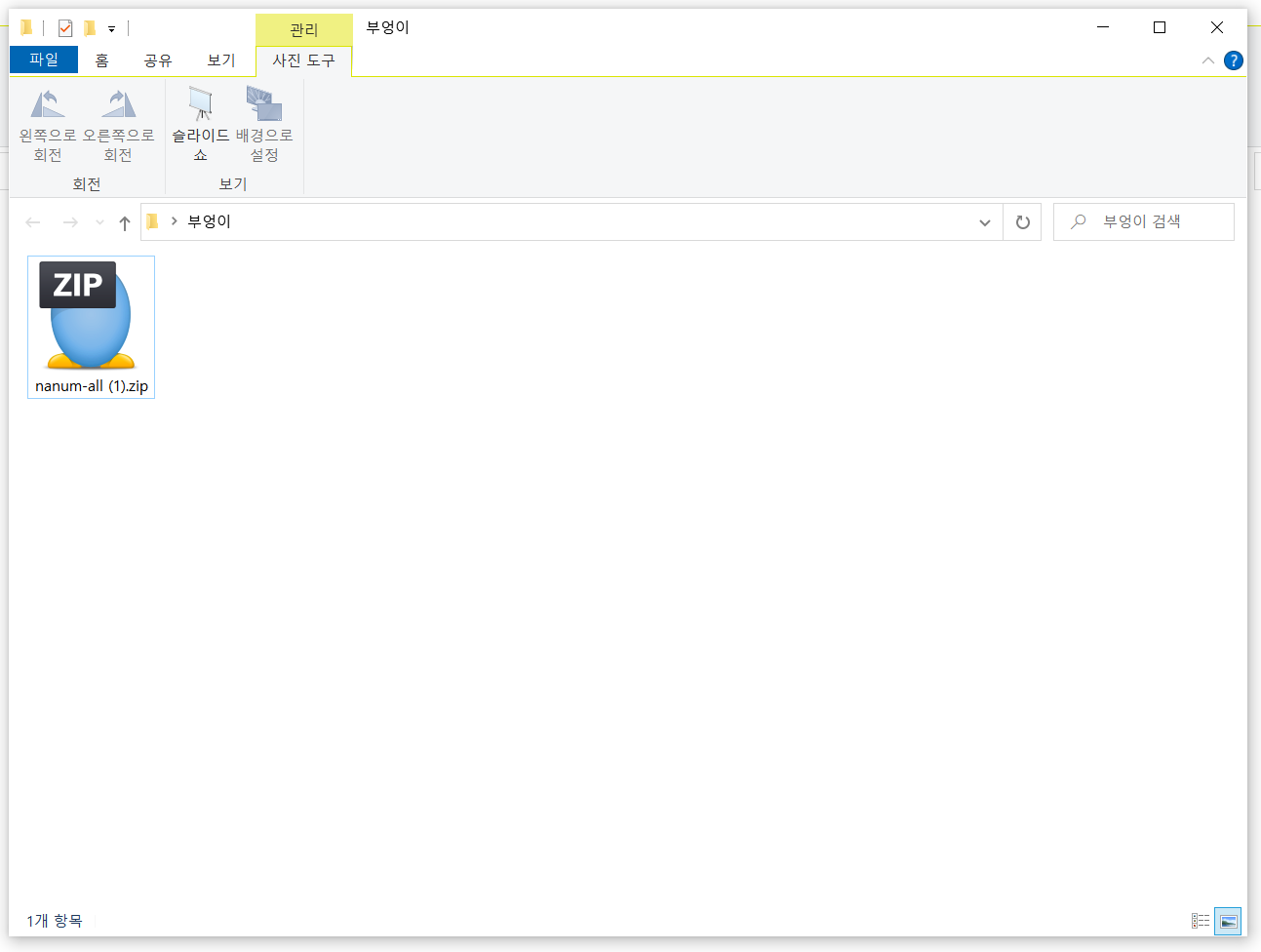
Task: Select the 사진 도구 ribbon tab
Action: [x=303, y=60]
